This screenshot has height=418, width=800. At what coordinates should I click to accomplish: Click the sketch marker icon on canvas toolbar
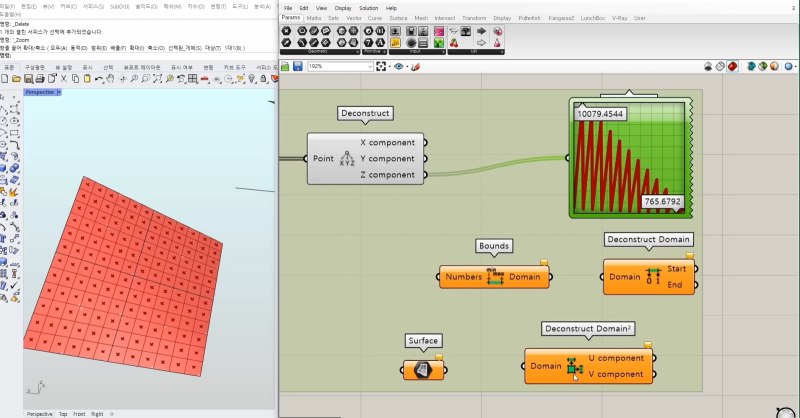click(414, 66)
